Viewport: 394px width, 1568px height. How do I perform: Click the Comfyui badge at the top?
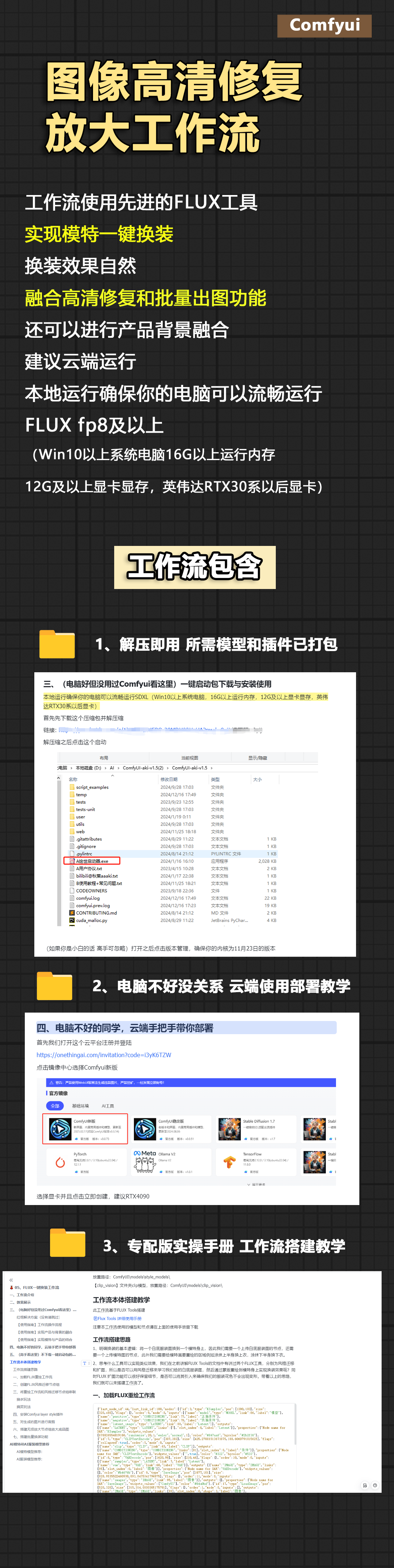(x=324, y=26)
